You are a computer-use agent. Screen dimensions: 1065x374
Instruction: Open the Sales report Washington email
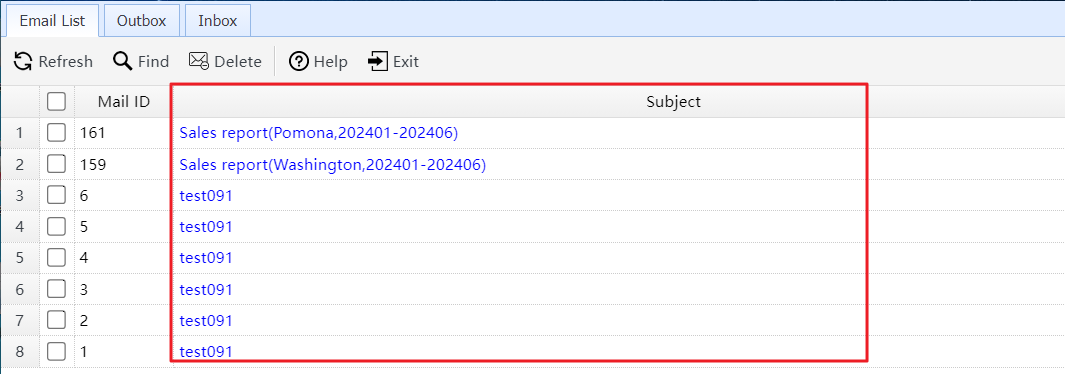(333, 164)
